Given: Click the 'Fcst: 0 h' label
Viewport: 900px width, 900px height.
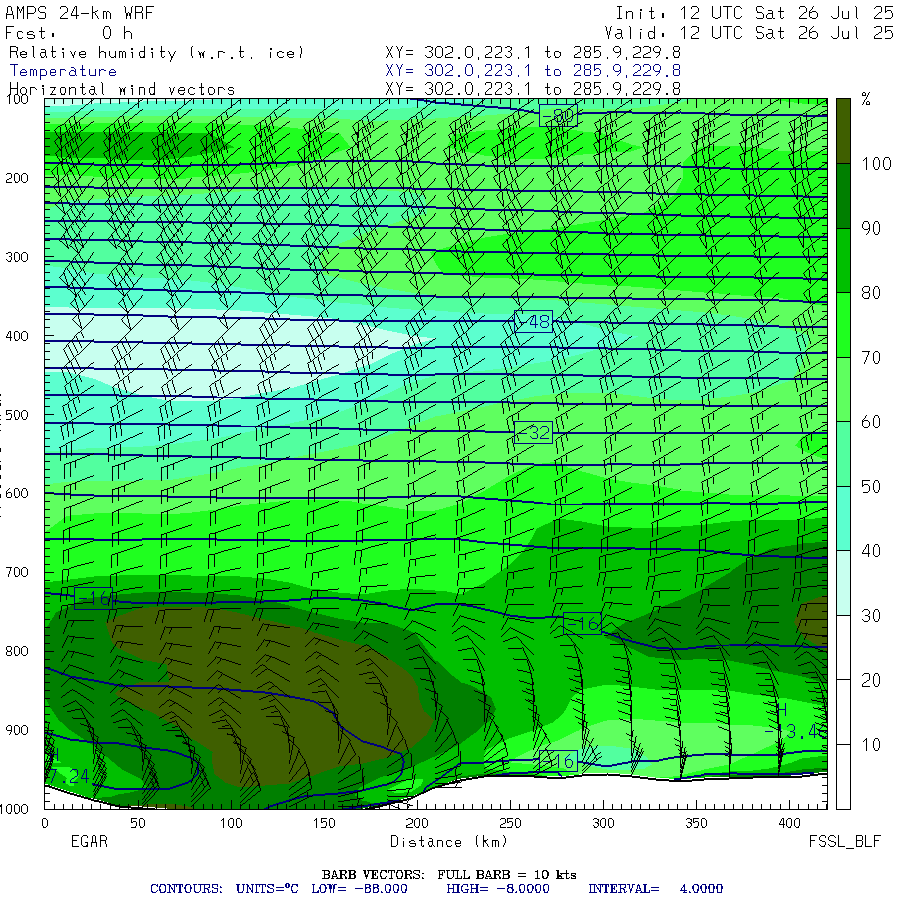Looking at the screenshot, I should click(69, 33).
